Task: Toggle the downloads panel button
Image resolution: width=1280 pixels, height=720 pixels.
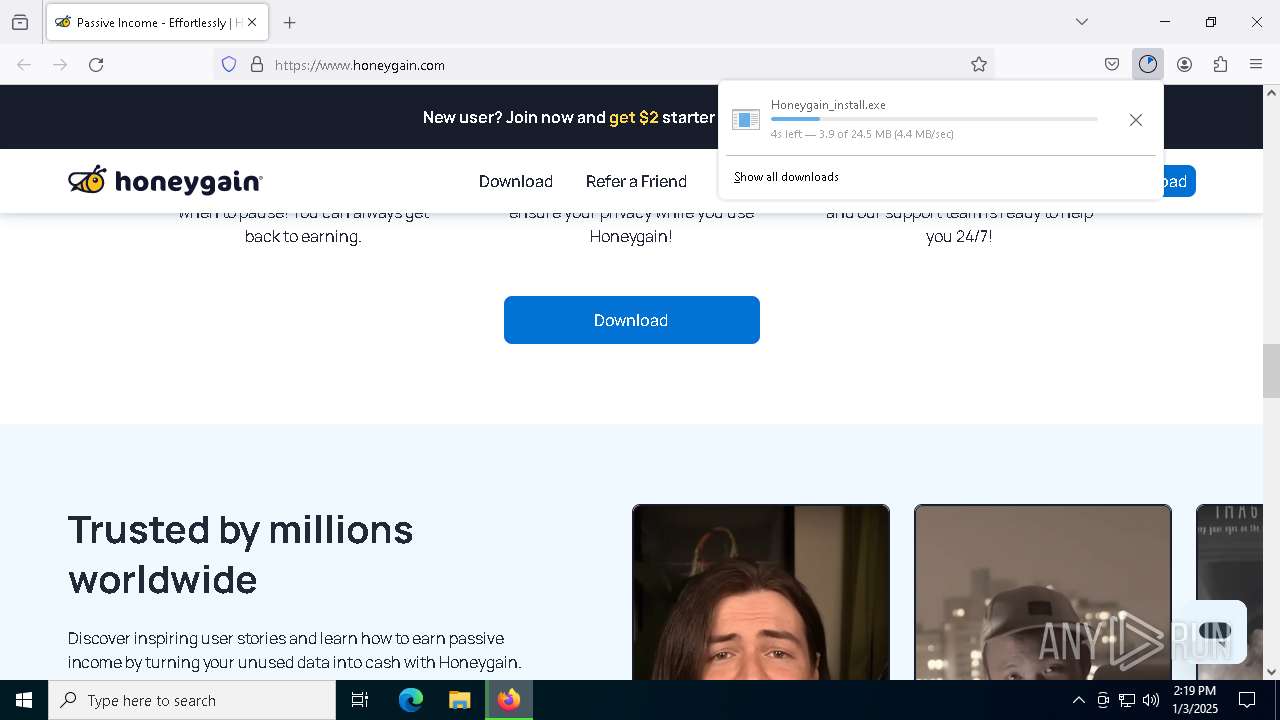Action: pos(1148,65)
